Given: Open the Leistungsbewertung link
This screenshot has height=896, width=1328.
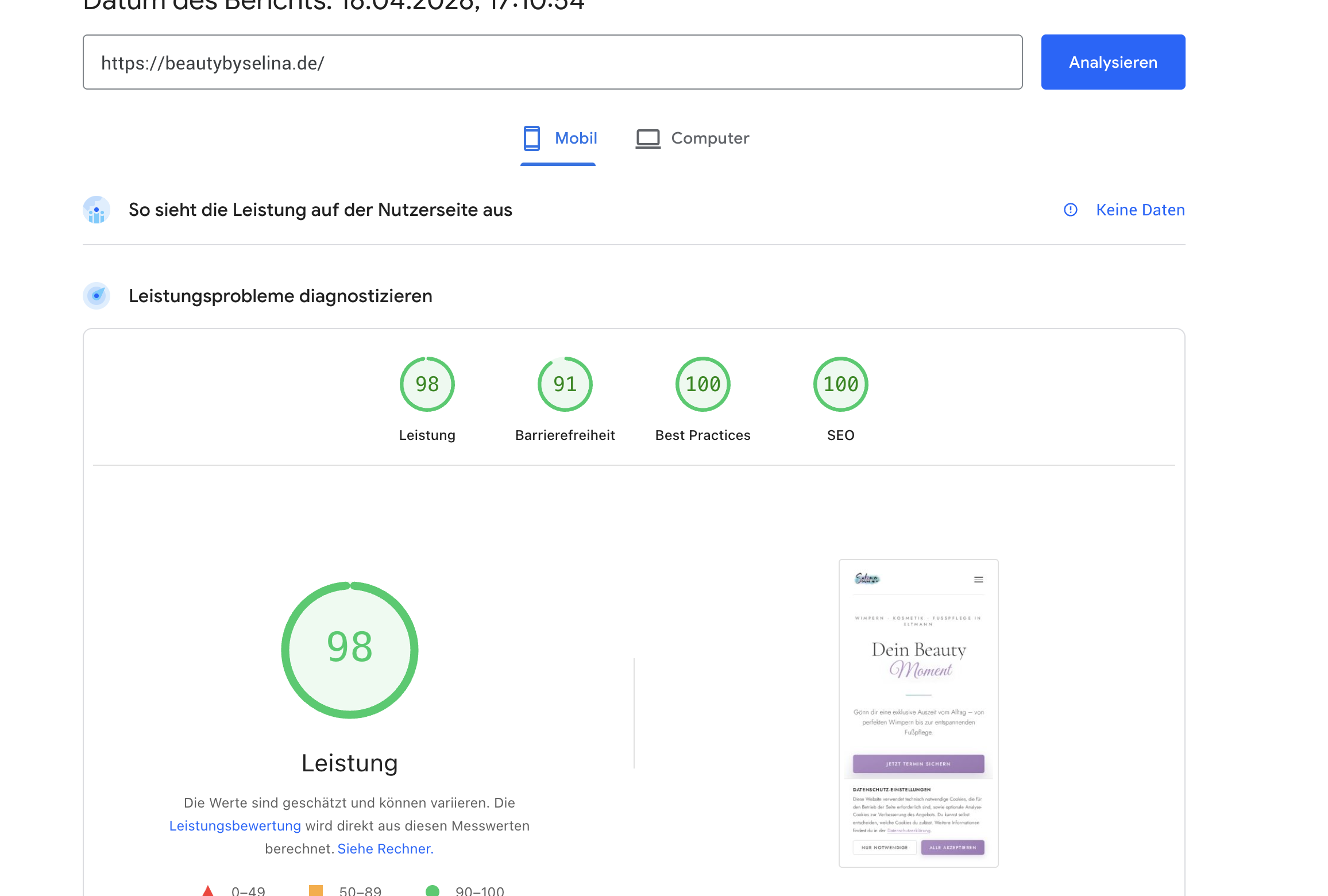Looking at the screenshot, I should pyautogui.click(x=235, y=825).
